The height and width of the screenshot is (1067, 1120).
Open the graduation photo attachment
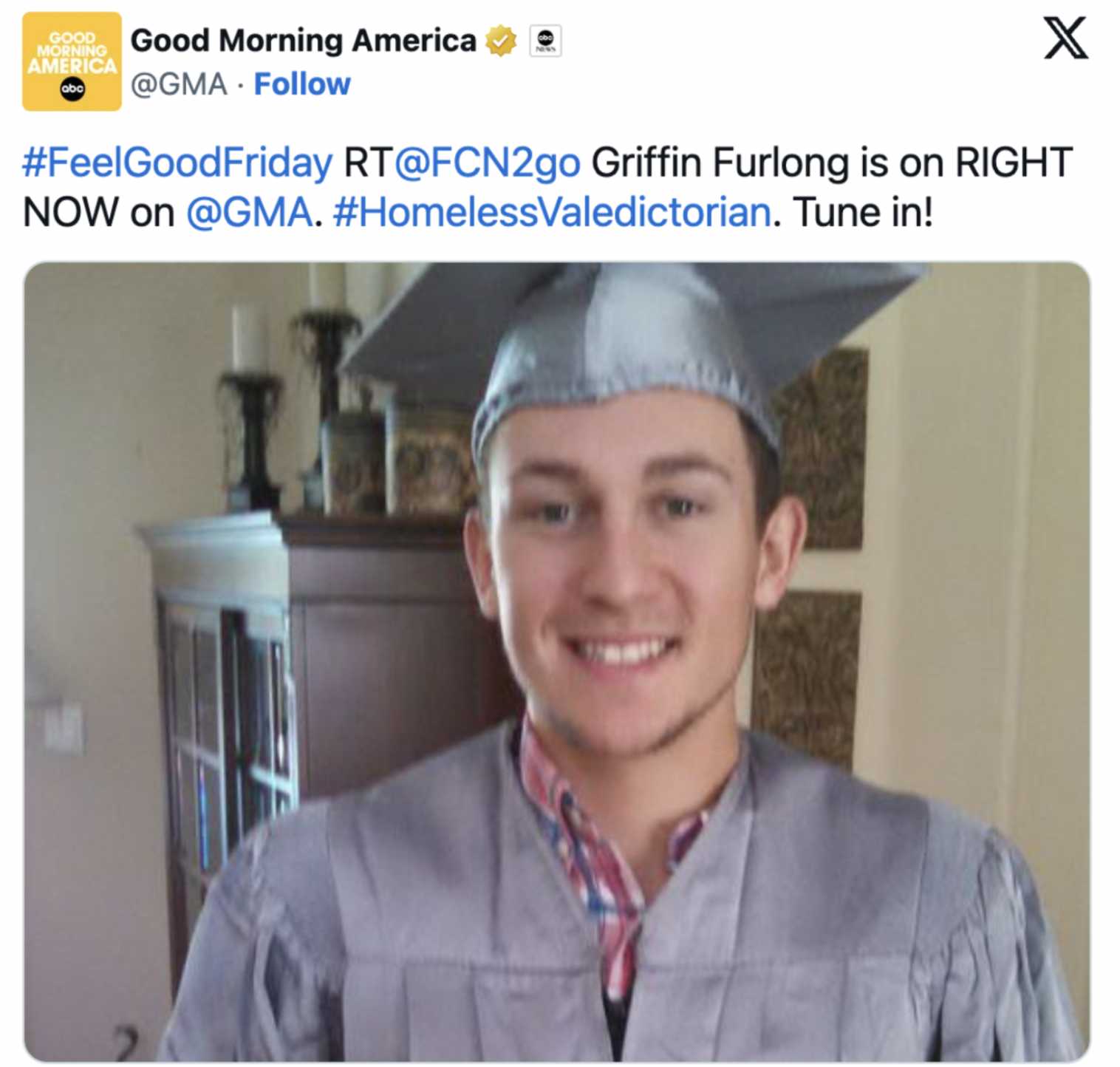pyautogui.click(x=557, y=662)
